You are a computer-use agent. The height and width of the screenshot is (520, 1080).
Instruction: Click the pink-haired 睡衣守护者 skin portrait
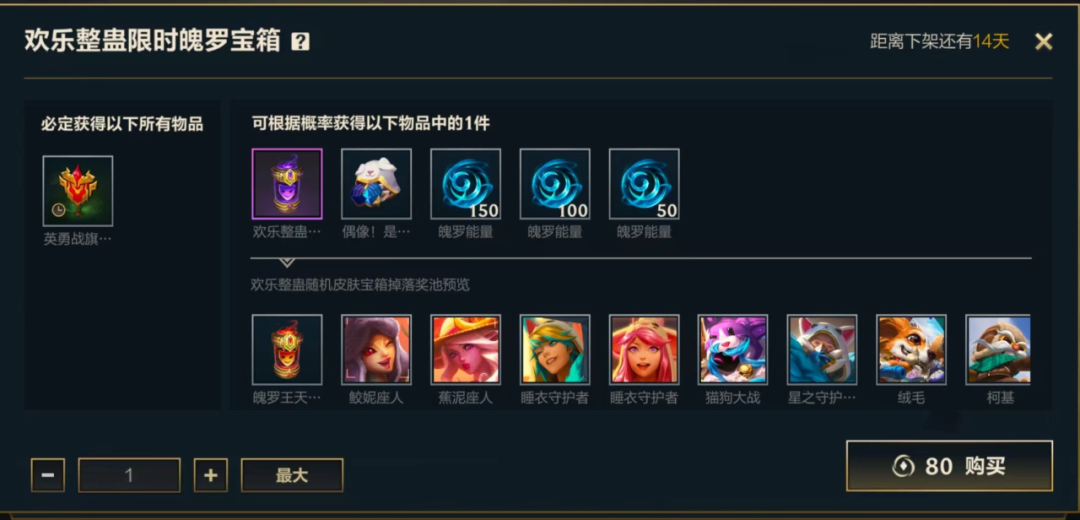click(644, 349)
